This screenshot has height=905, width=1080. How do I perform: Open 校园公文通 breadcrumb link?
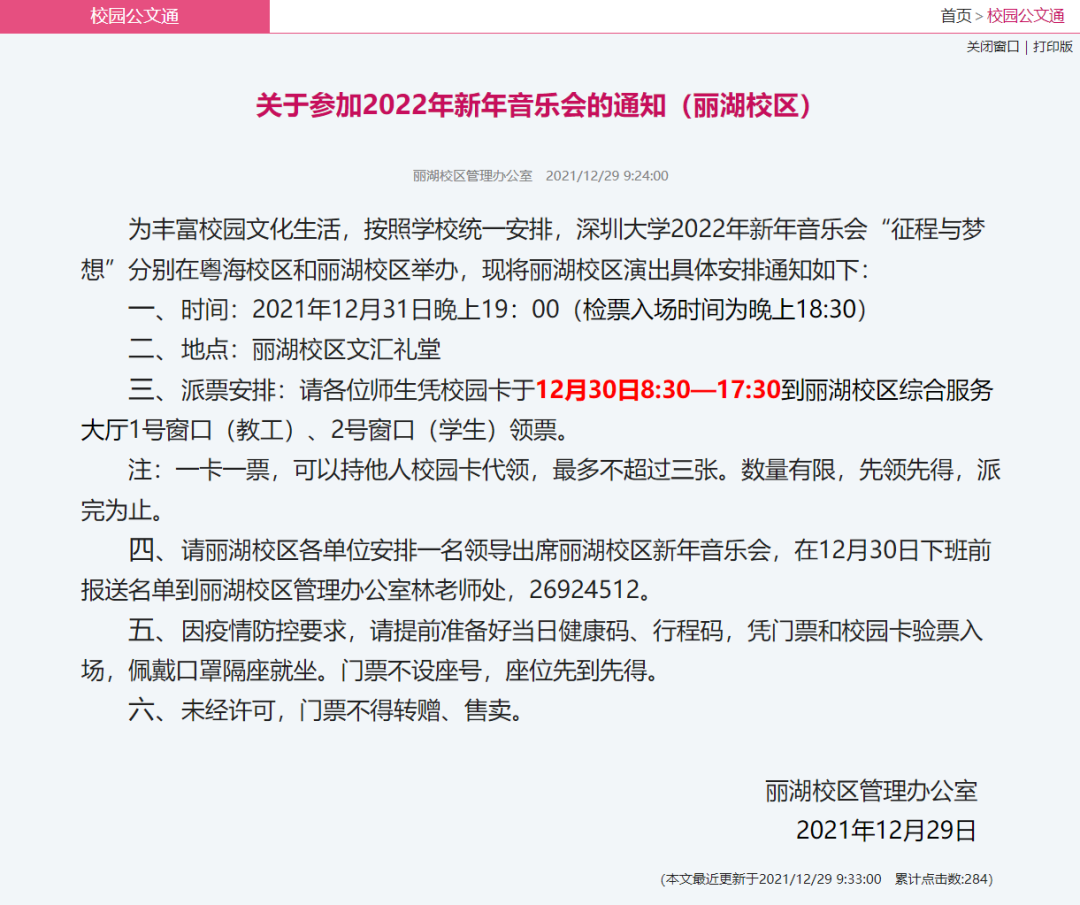(x=1026, y=15)
